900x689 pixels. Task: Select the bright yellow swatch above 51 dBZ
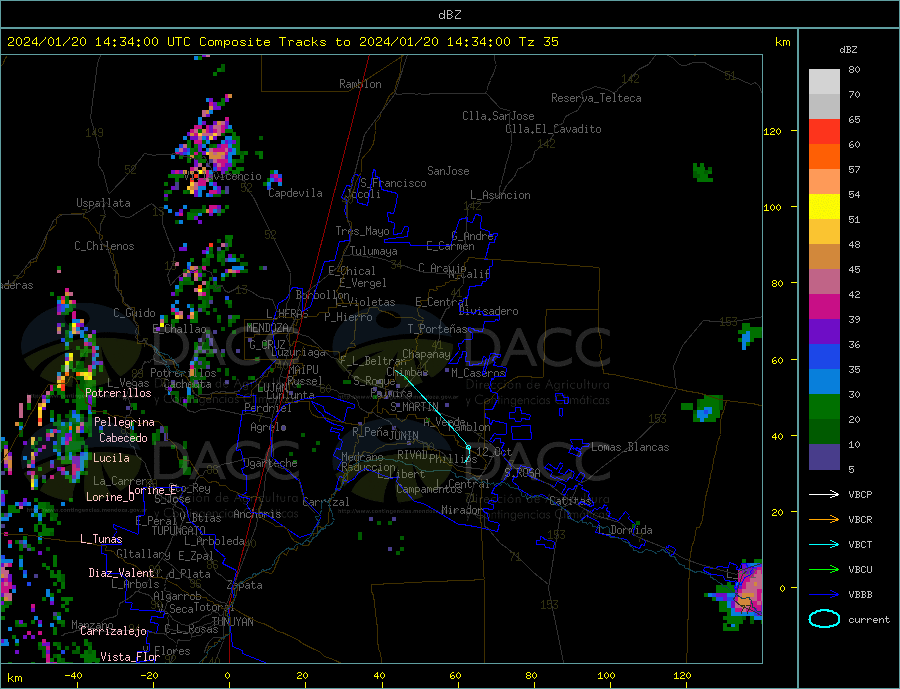pos(824,207)
